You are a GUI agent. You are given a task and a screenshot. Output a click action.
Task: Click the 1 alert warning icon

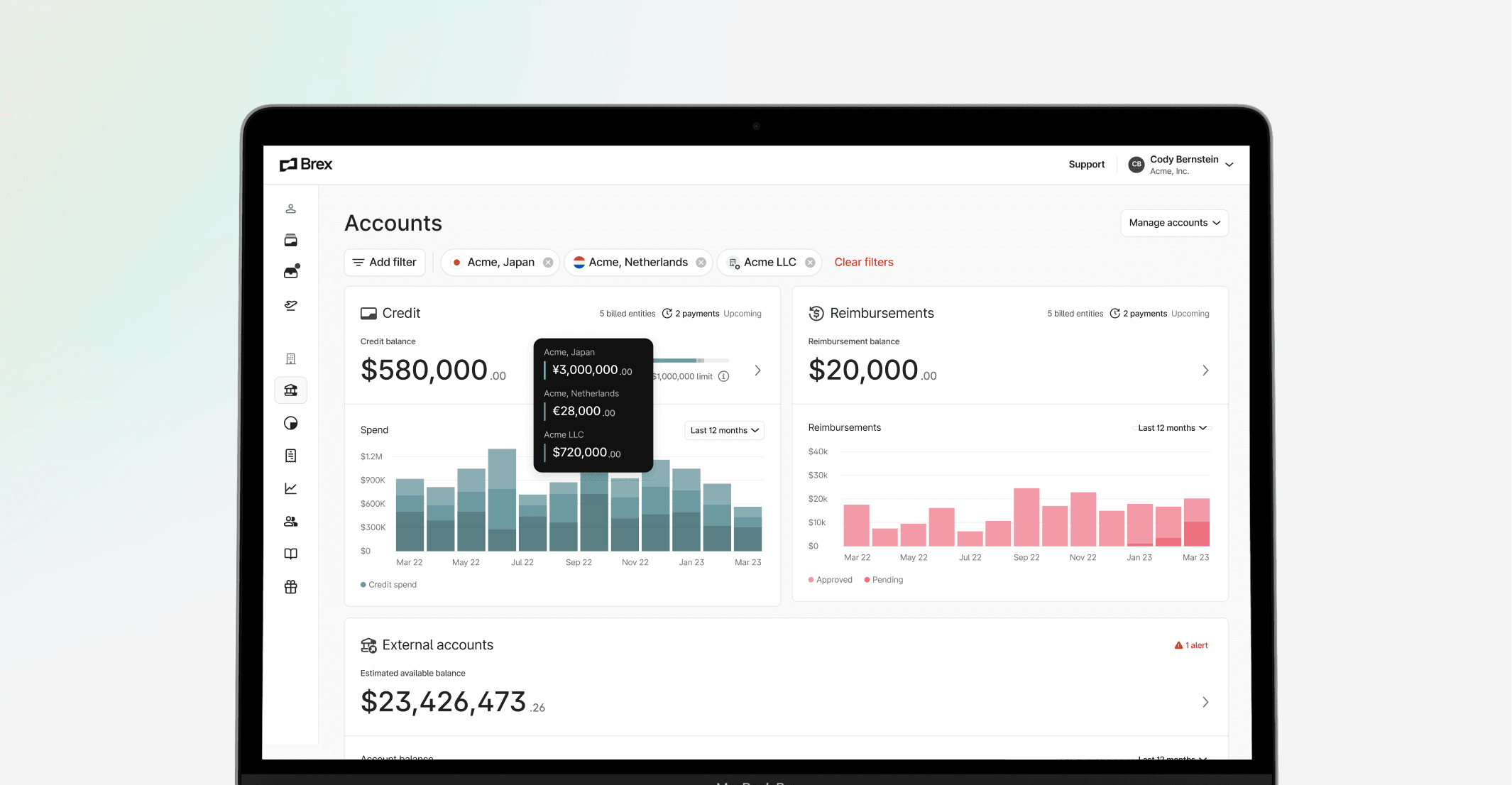[x=1178, y=645]
